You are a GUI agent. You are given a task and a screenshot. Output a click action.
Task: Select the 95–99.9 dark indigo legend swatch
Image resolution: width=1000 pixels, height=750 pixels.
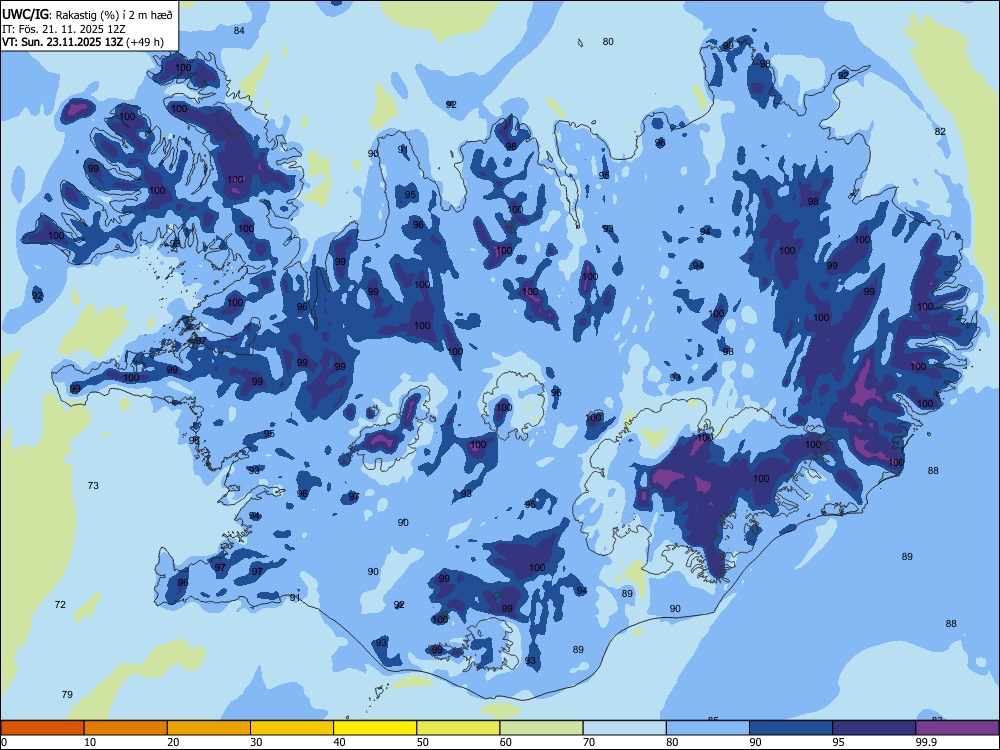coord(874,728)
